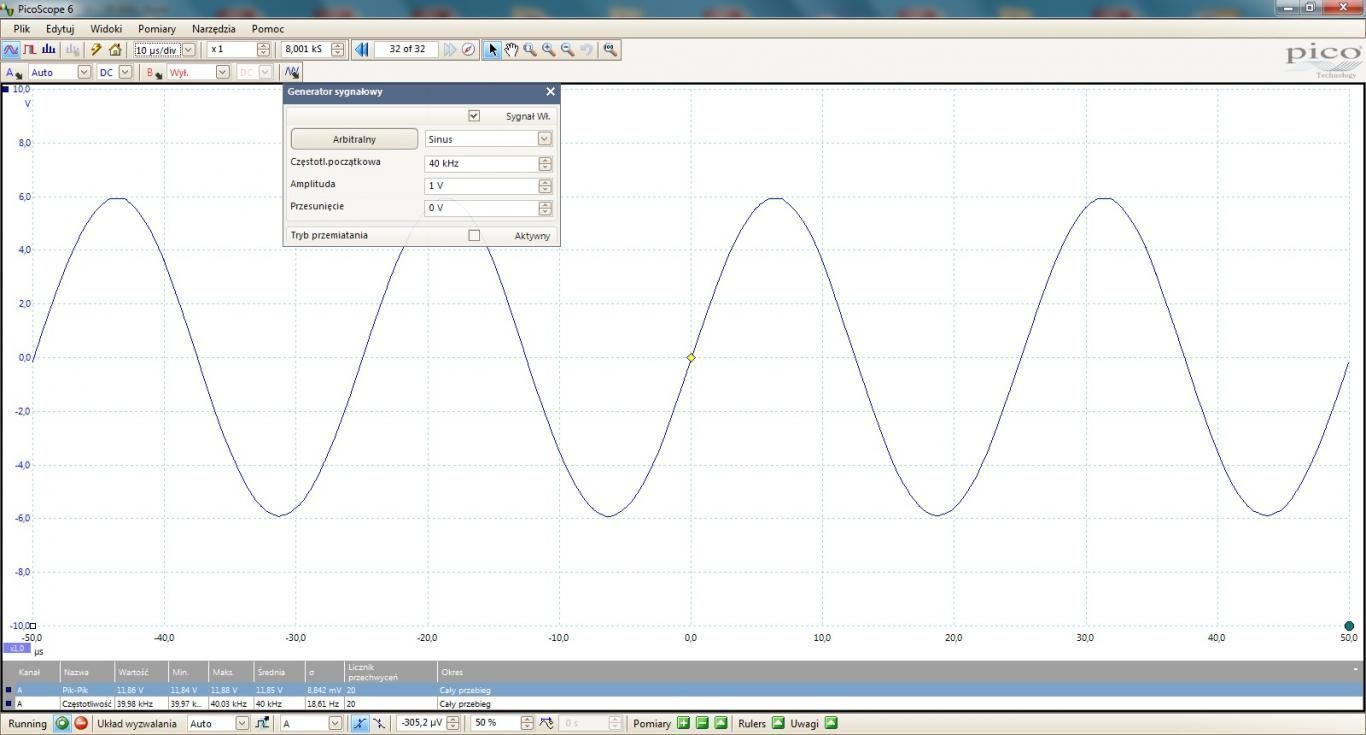Adjust the 40 kHz frequency stepper
Image resolution: width=1366 pixels, height=735 pixels.
tap(545, 163)
